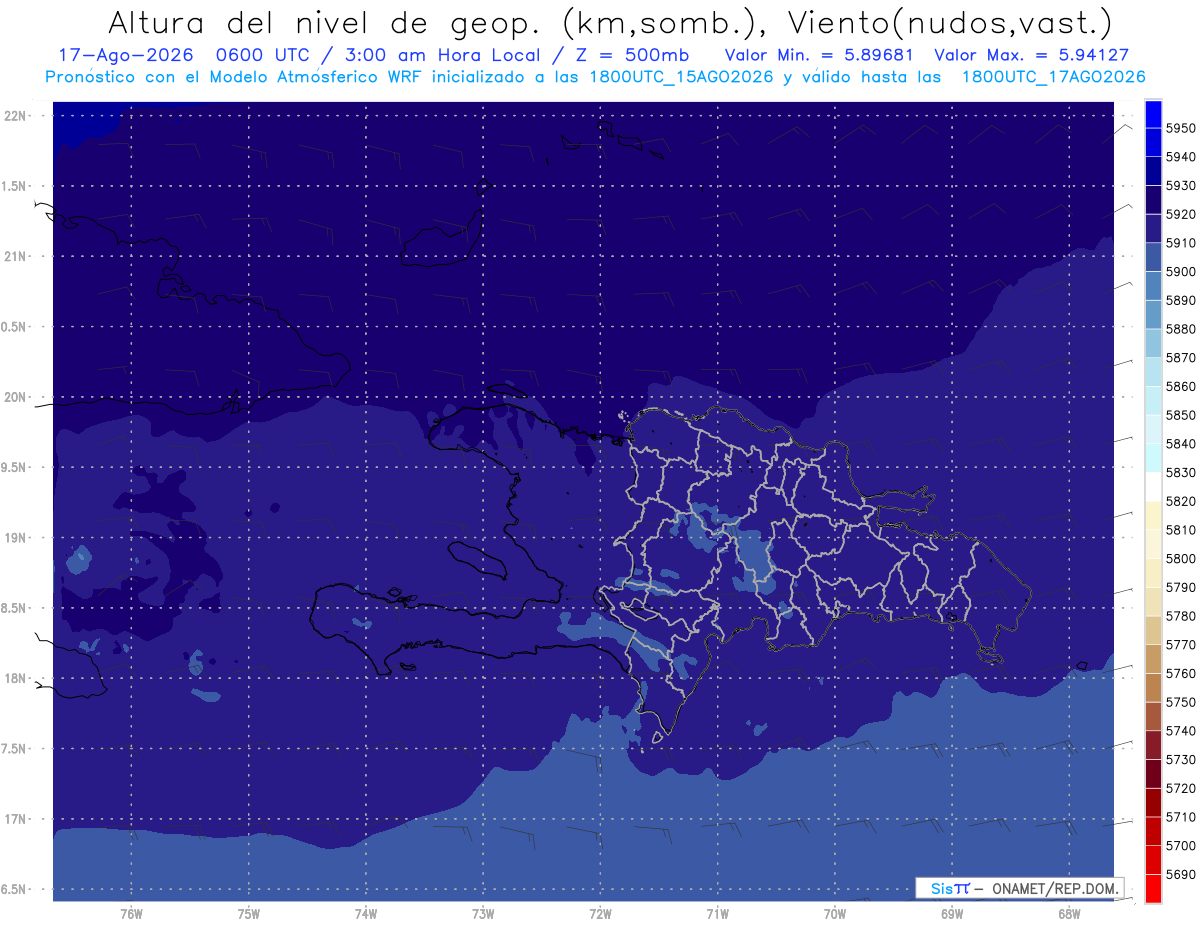Click latitude label '20N'
This screenshot has height=927, width=1200.
(15, 397)
